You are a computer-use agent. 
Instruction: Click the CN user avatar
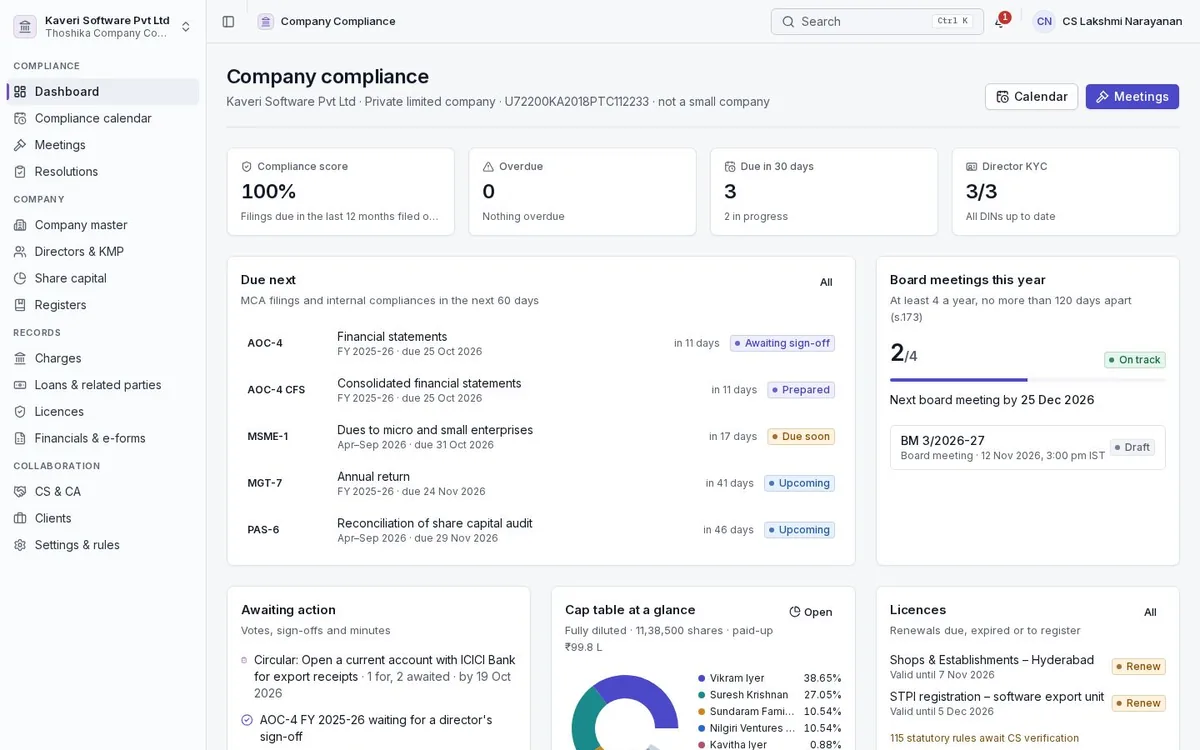1044,21
